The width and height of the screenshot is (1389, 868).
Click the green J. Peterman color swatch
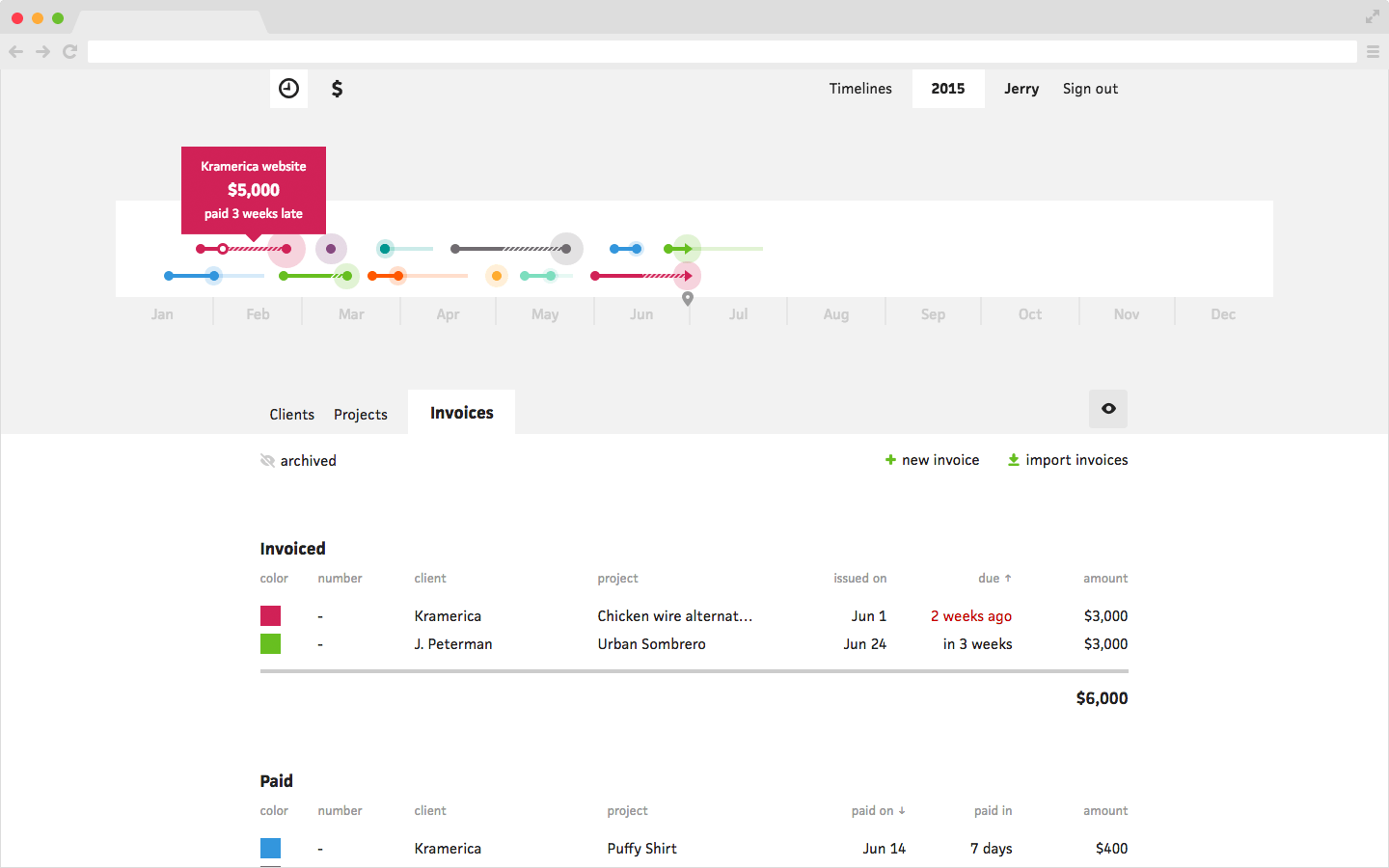click(x=270, y=644)
